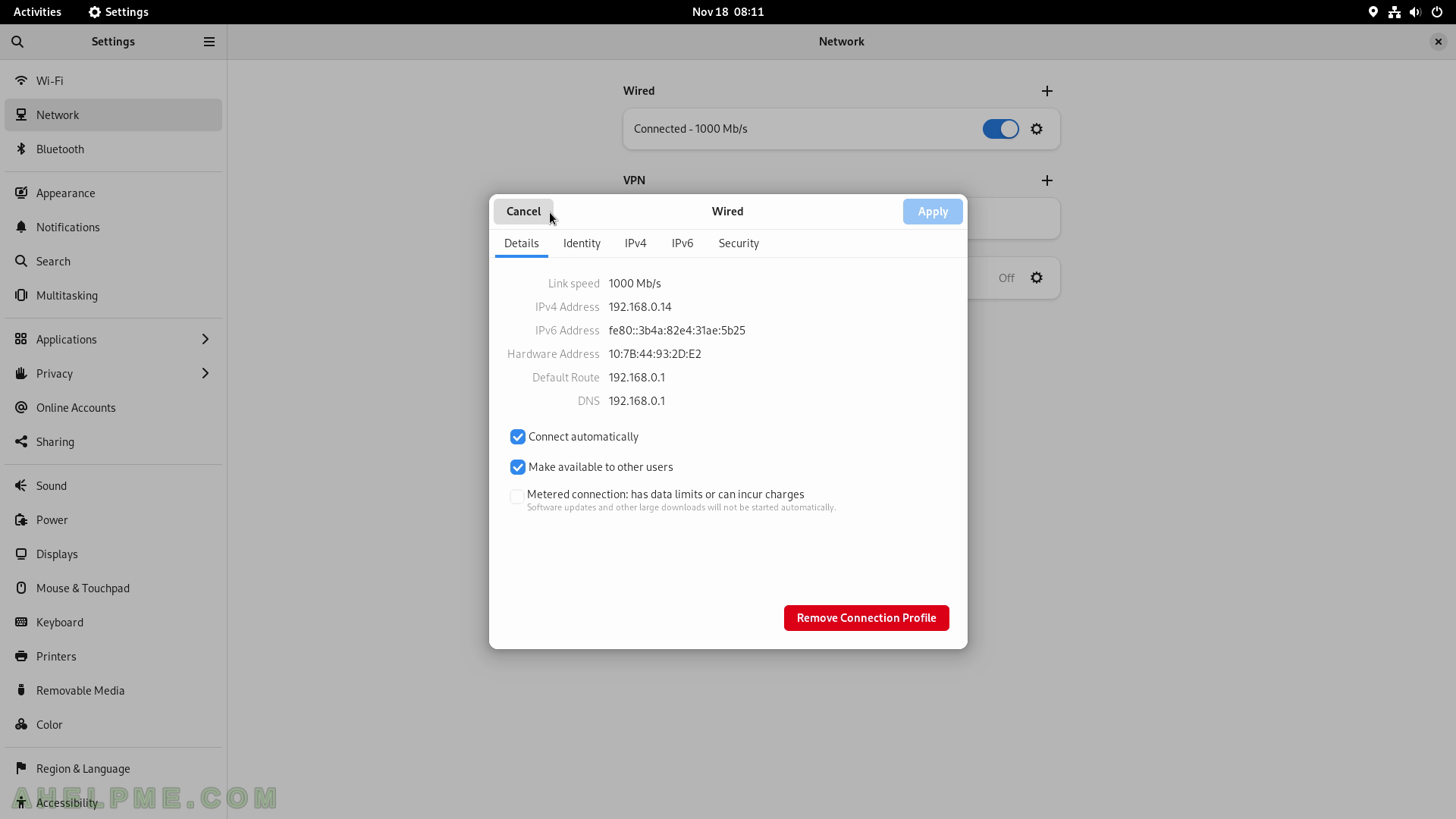Click the Bluetooth icon in sidebar
The width and height of the screenshot is (1456, 819).
click(21, 149)
